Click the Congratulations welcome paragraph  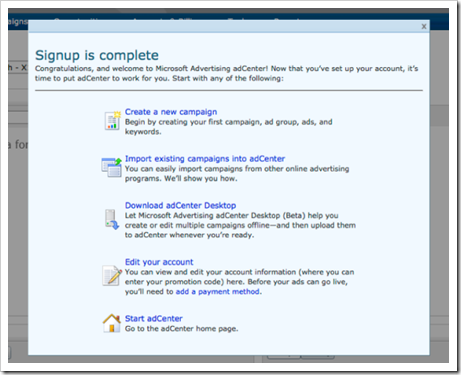coord(227,73)
